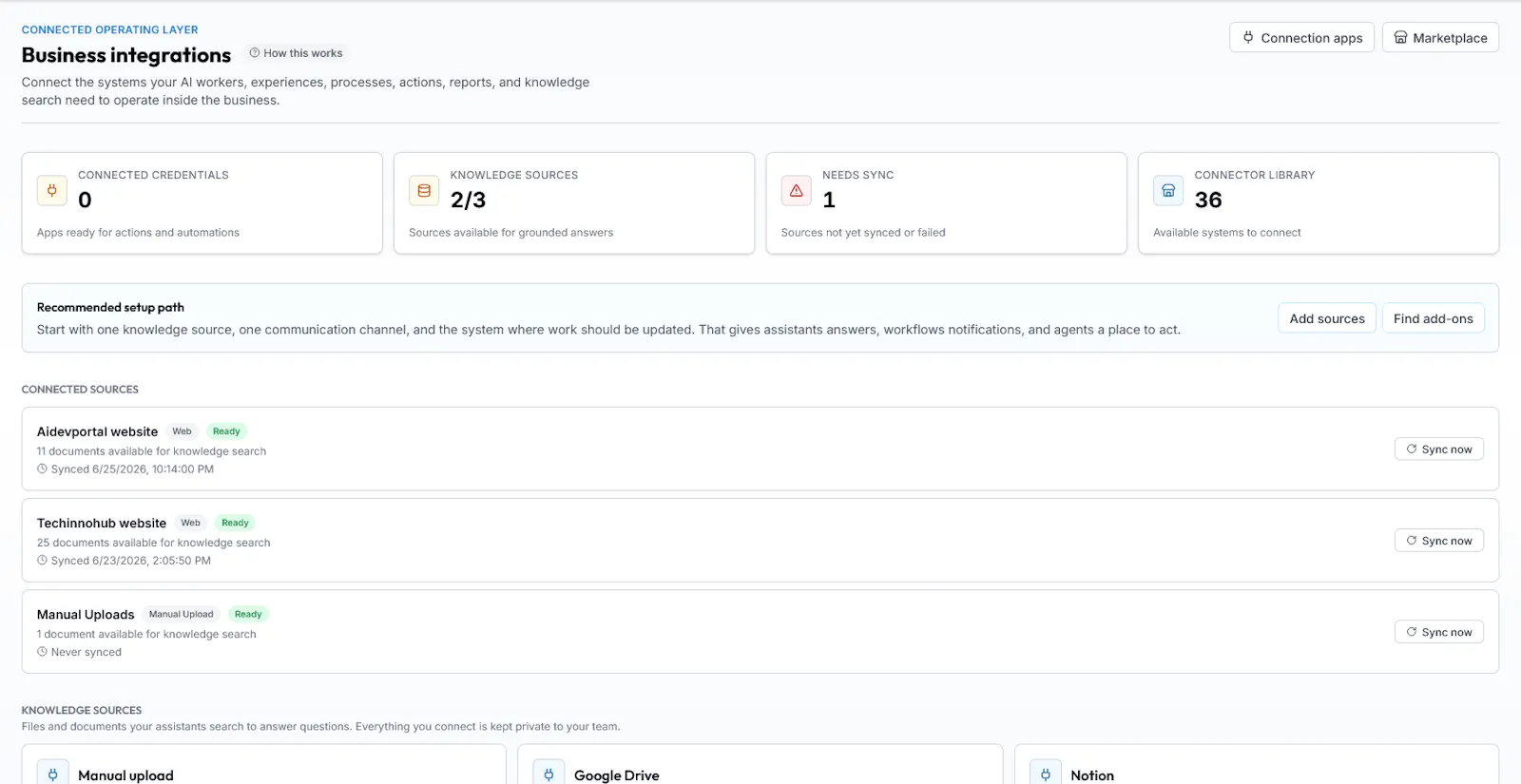Click Ready badge on Techinnohub website row
Image resolution: width=1521 pixels, height=784 pixels.
tap(235, 523)
